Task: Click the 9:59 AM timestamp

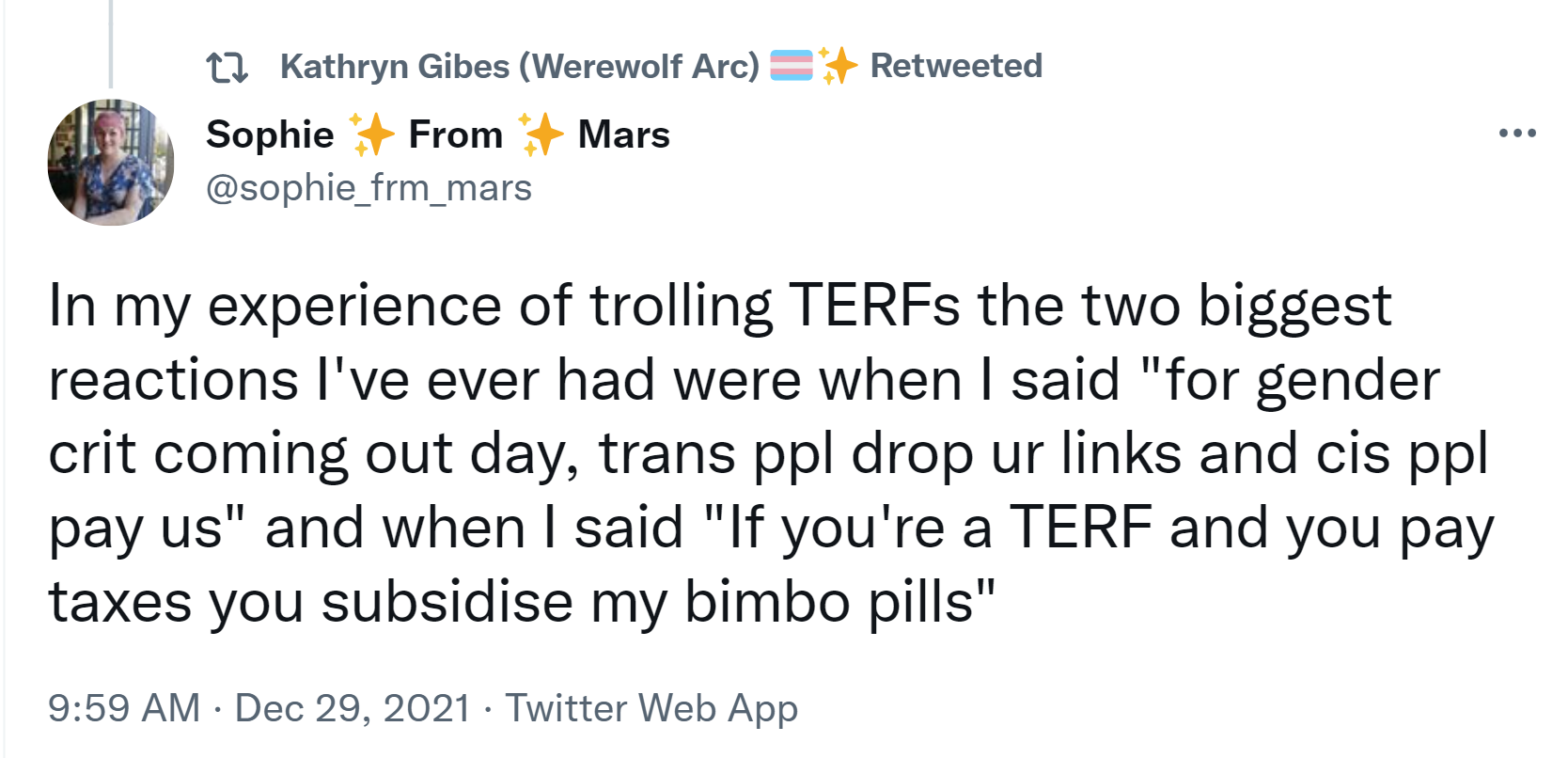Action: pos(124,707)
